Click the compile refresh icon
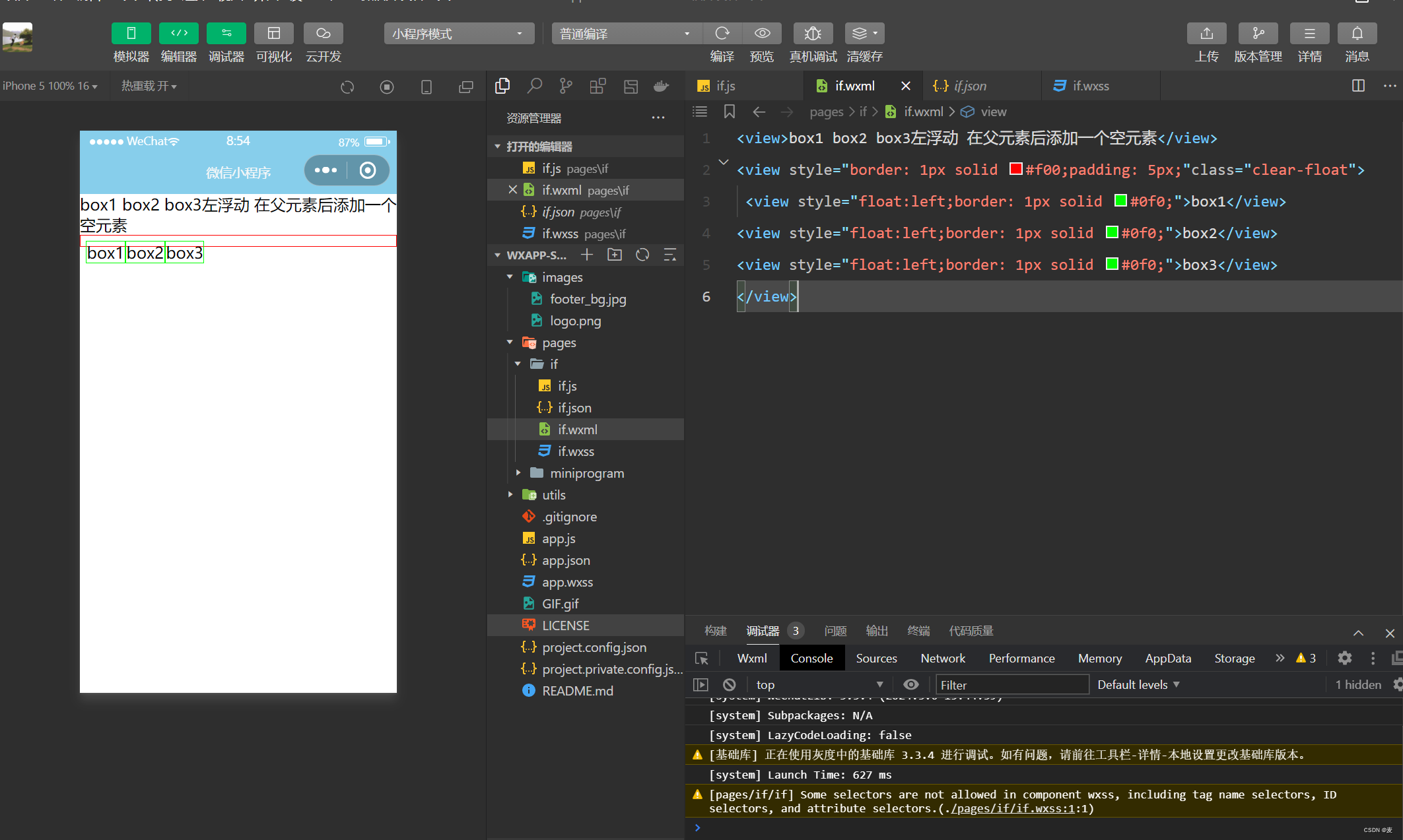Image resolution: width=1403 pixels, height=840 pixels. click(722, 34)
